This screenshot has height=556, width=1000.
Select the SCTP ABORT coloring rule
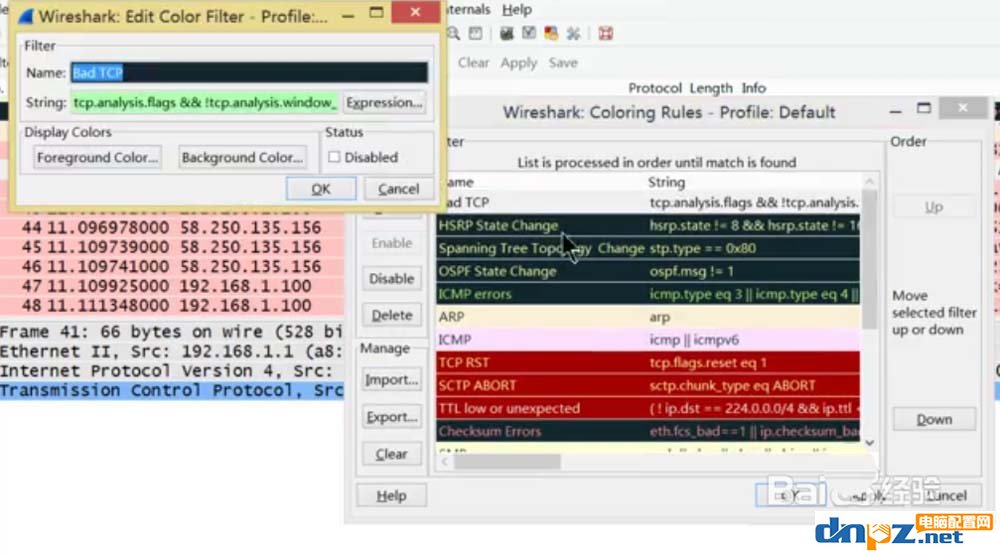coord(648,386)
